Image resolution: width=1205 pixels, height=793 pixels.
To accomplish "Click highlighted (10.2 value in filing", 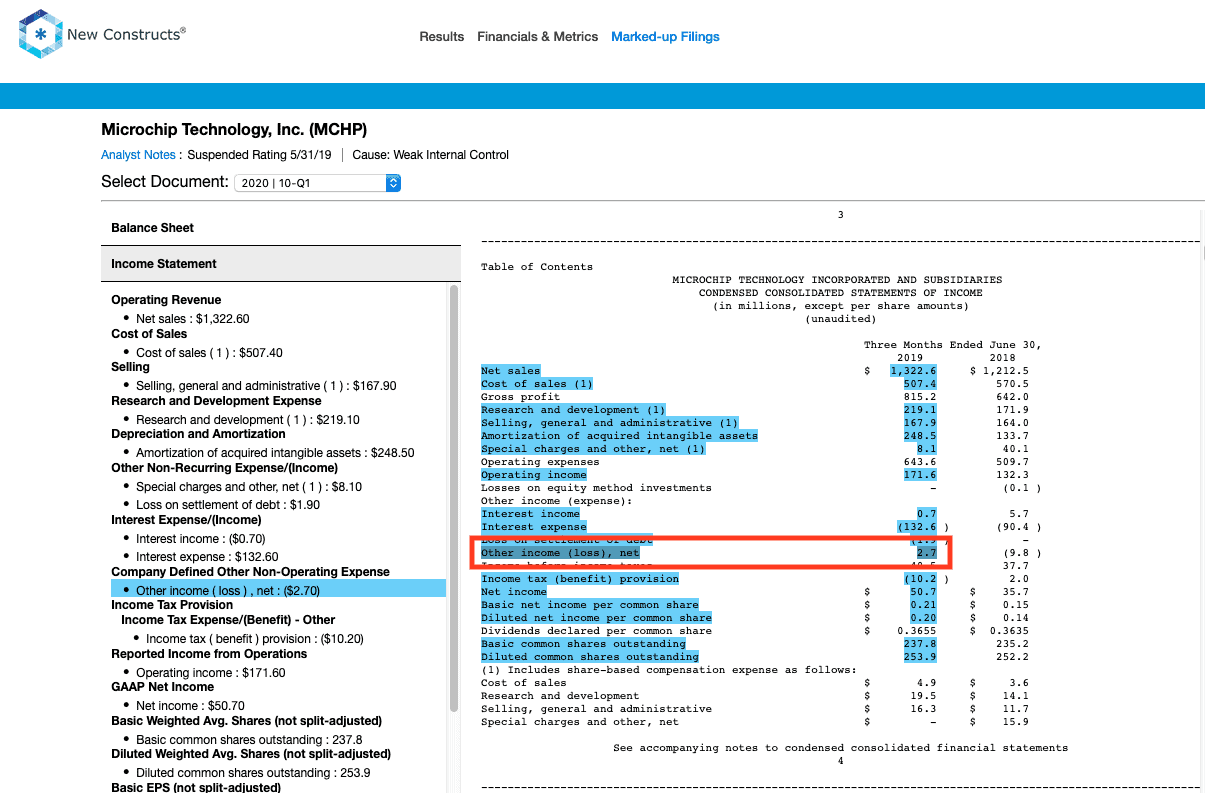I will [x=919, y=579].
